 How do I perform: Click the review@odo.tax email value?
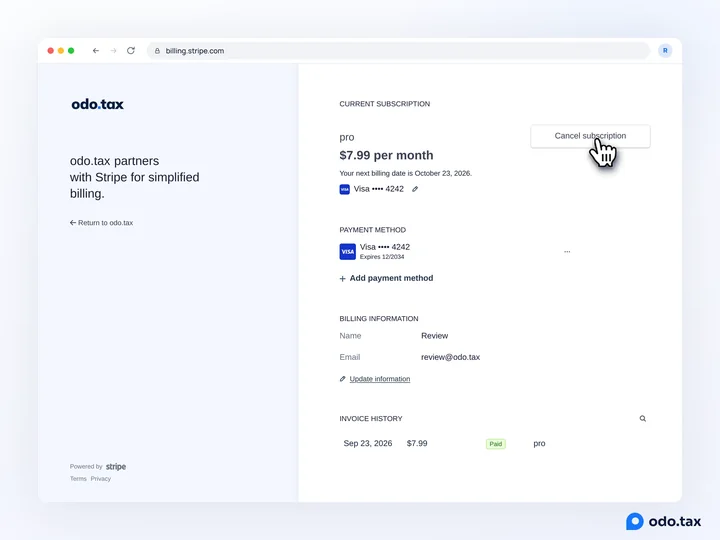[450, 357]
